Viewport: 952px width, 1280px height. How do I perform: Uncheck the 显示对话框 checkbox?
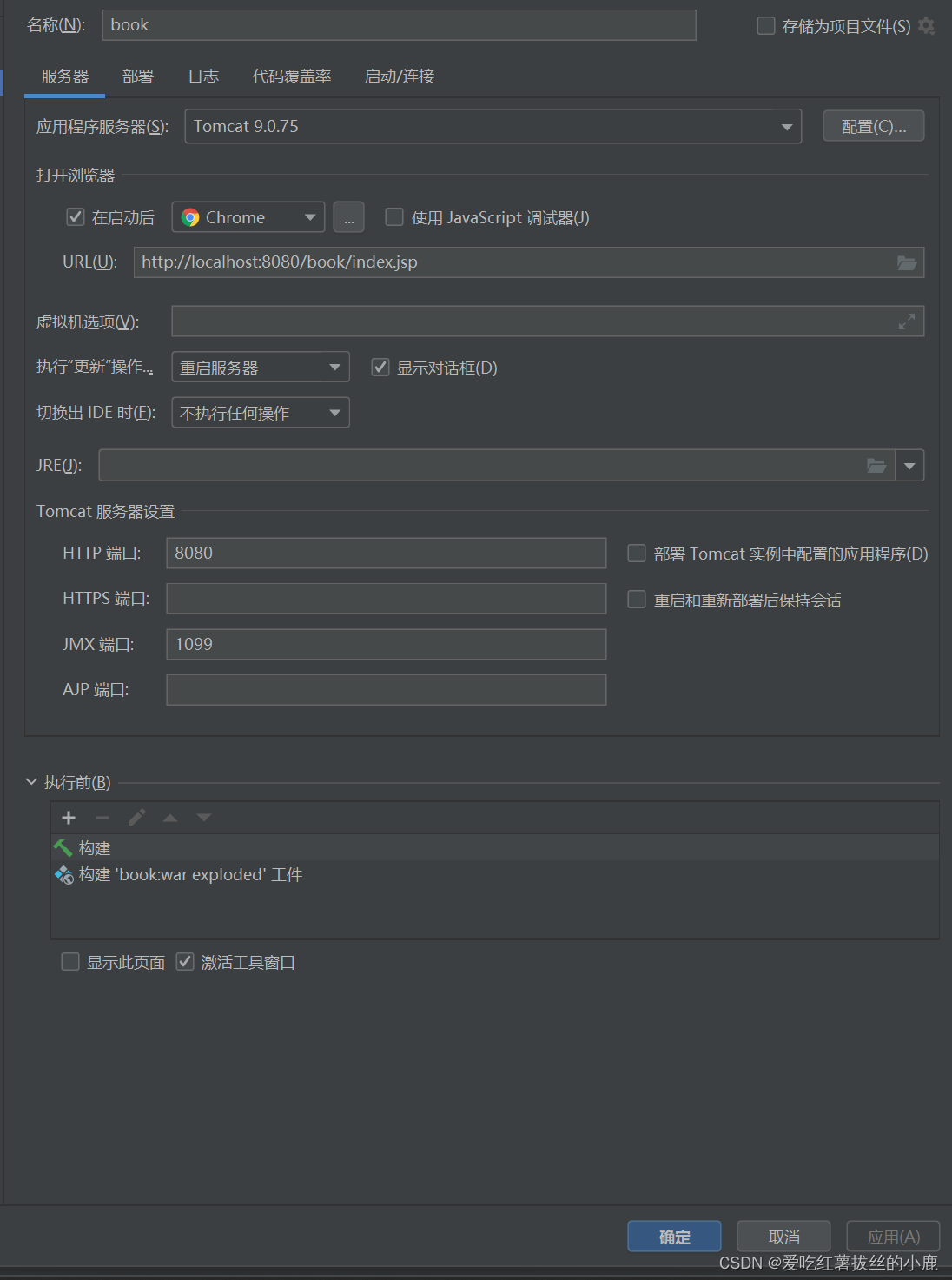pyautogui.click(x=380, y=368)
